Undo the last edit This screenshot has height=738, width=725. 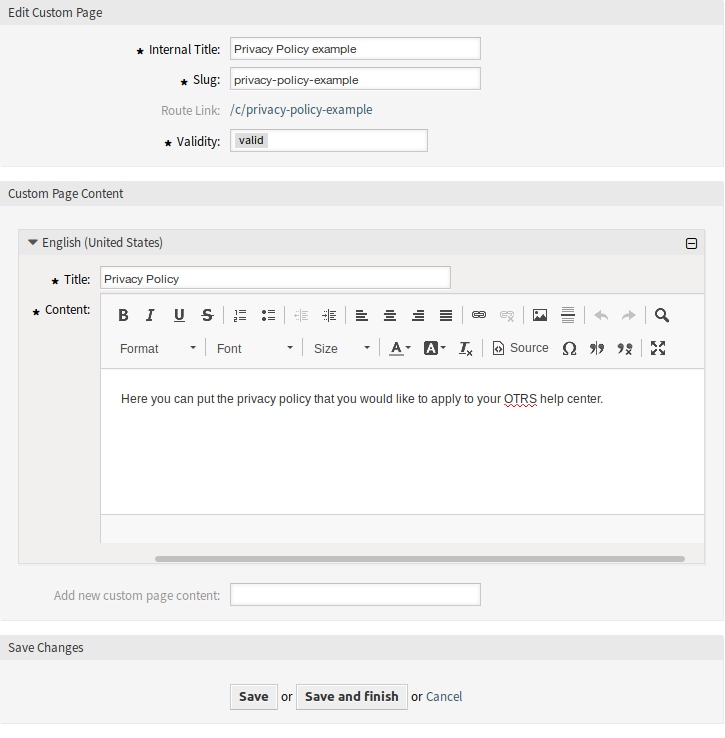click(x=601, y=315)
